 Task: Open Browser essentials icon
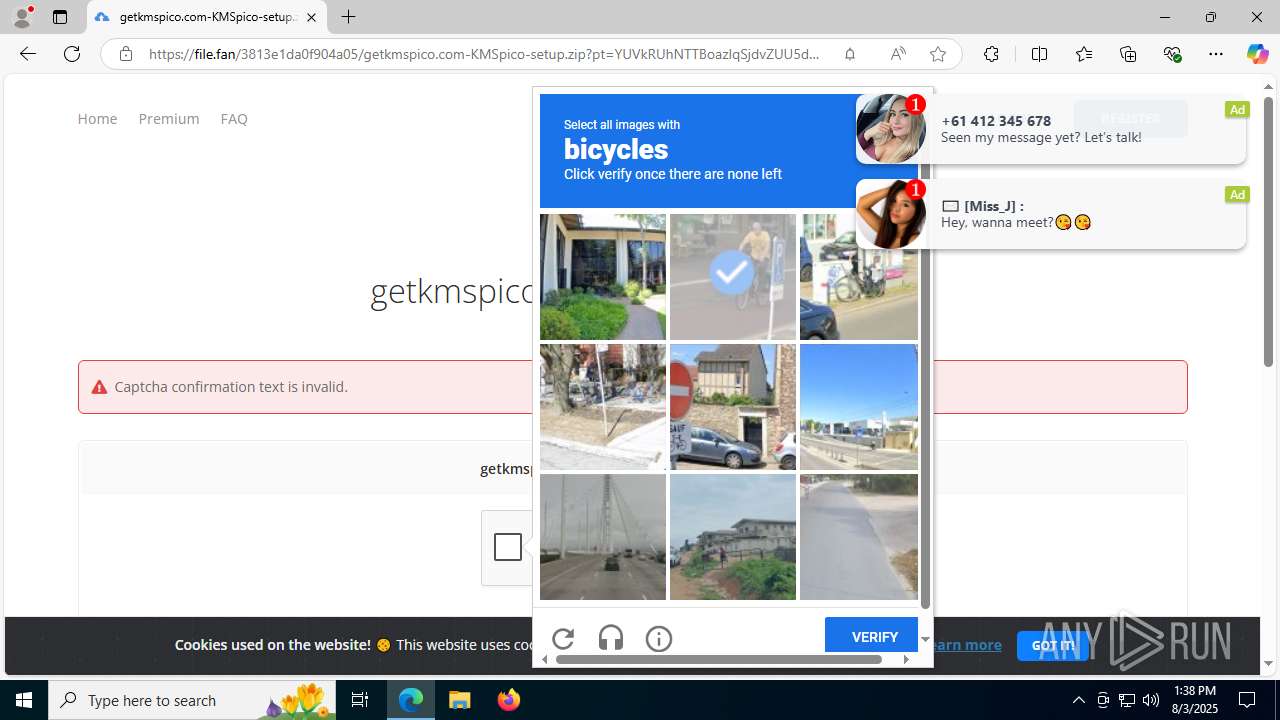1172,54
